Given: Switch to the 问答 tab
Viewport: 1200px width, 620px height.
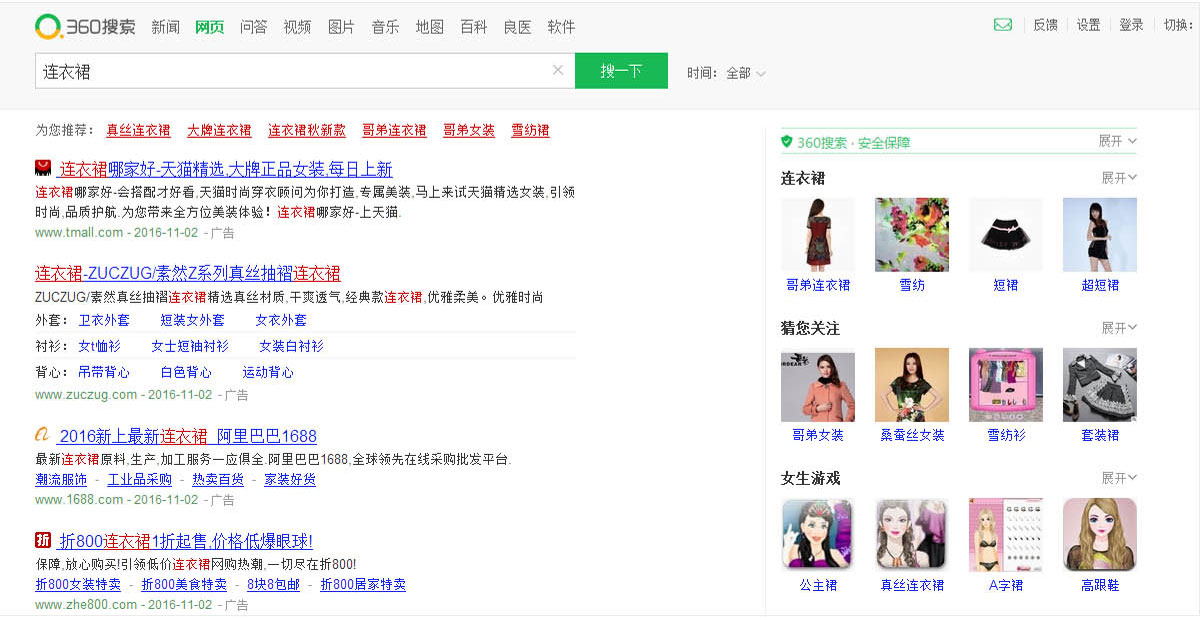Looking at the screenshot, I should [x=254, y=27].
